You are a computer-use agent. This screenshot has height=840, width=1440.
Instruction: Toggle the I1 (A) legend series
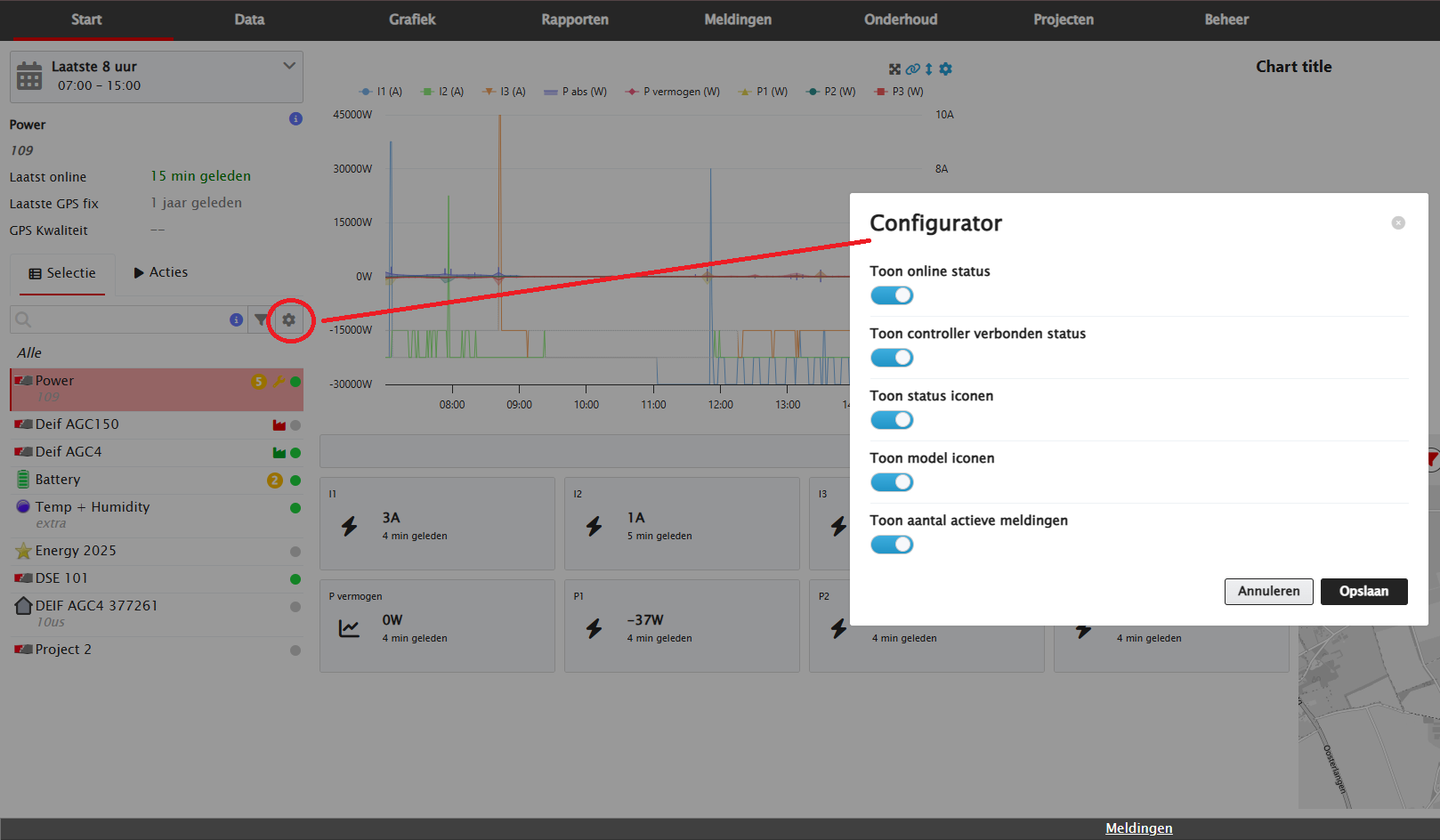point(381,92)
